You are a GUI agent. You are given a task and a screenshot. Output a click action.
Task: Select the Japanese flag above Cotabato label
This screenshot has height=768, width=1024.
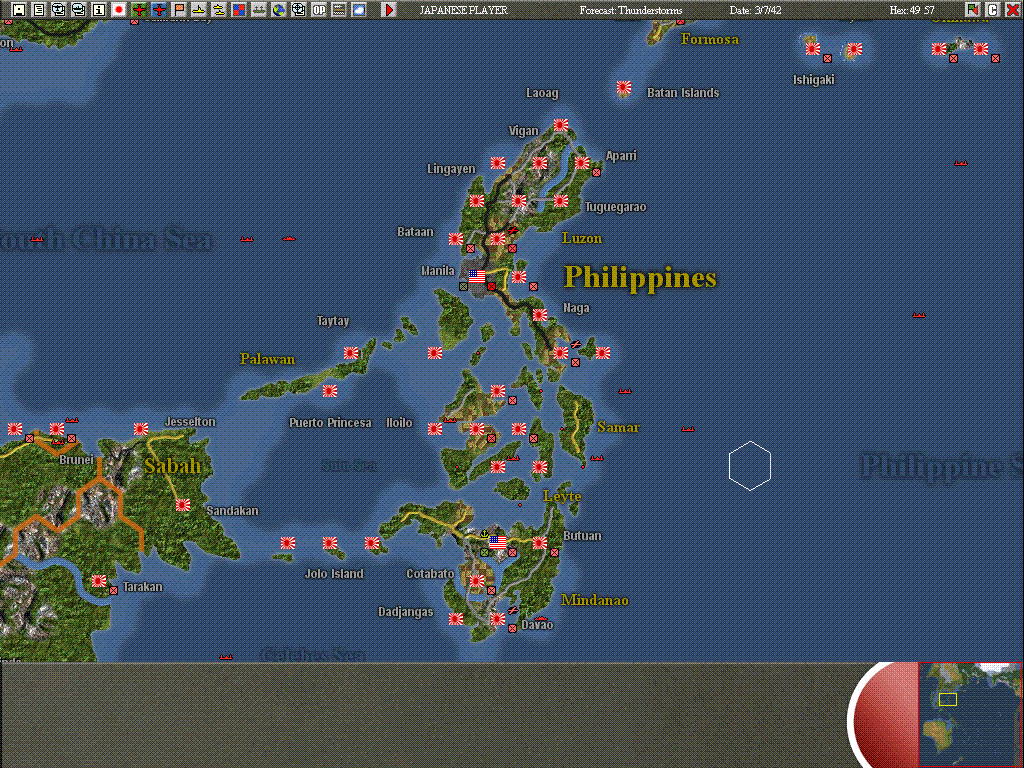point(477,581)
